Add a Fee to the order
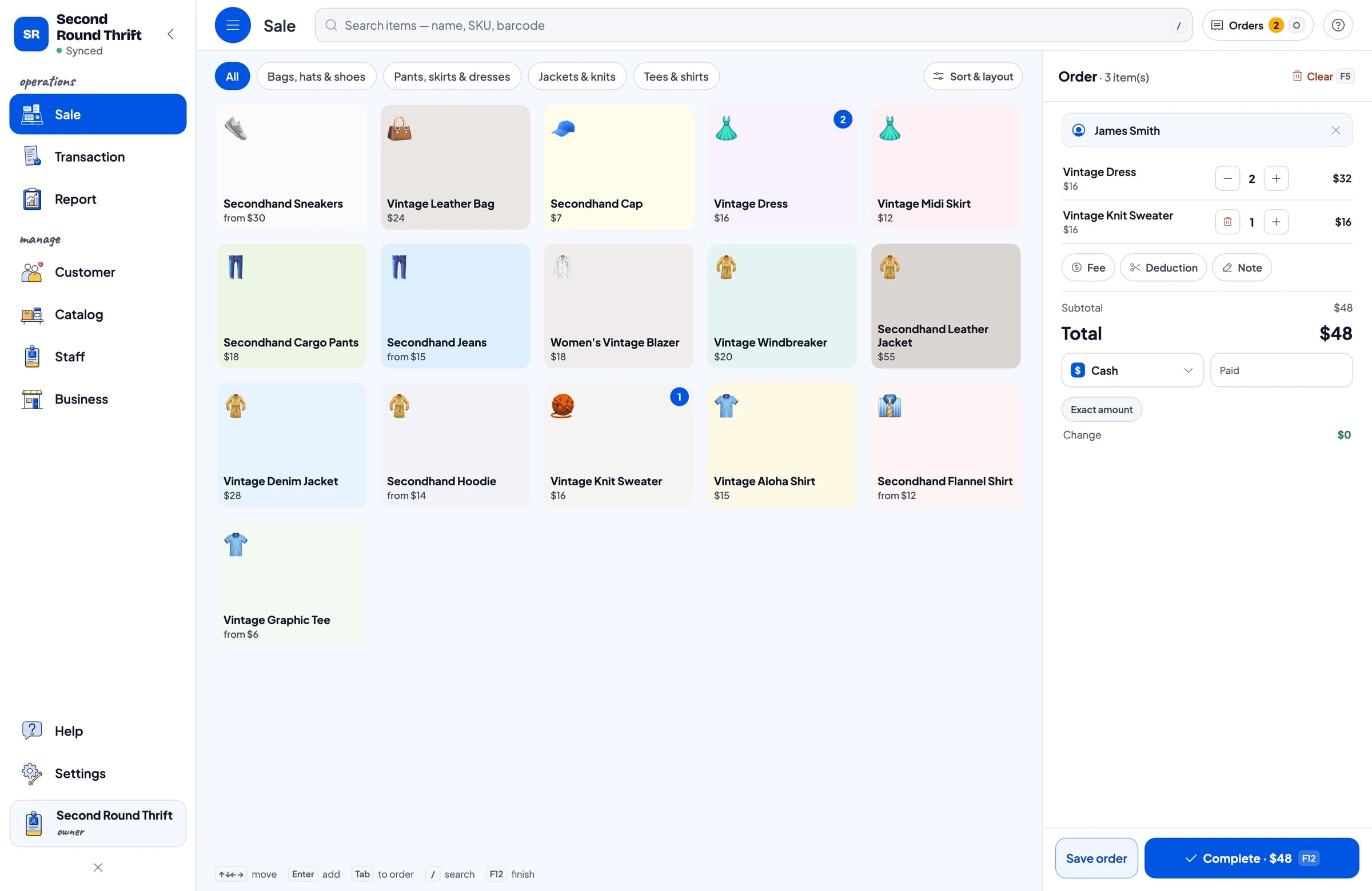Viewport: 1372px width, 891px height. 1088,267
